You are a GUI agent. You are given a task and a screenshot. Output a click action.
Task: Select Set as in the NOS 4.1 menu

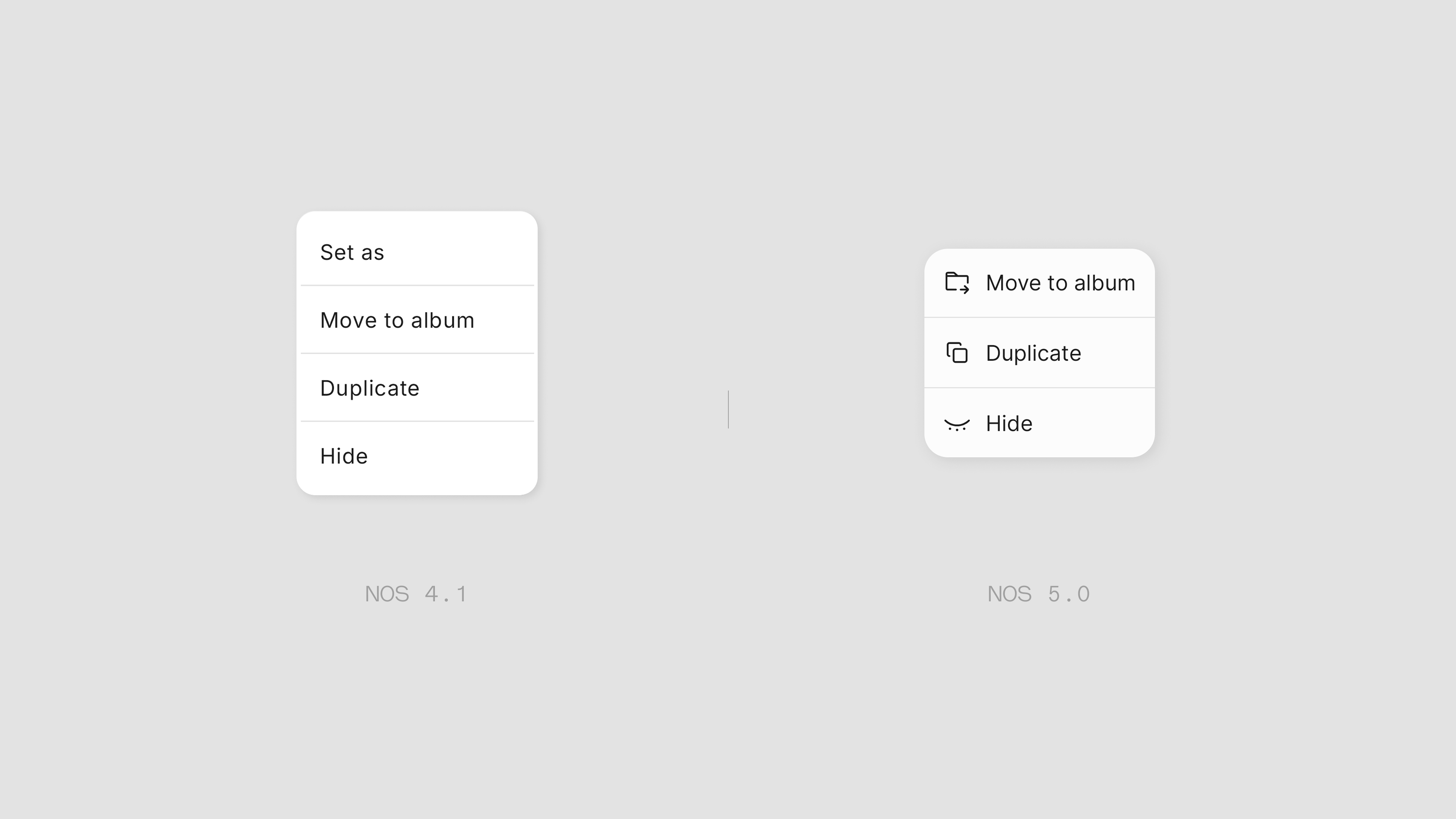pos(417,252)
